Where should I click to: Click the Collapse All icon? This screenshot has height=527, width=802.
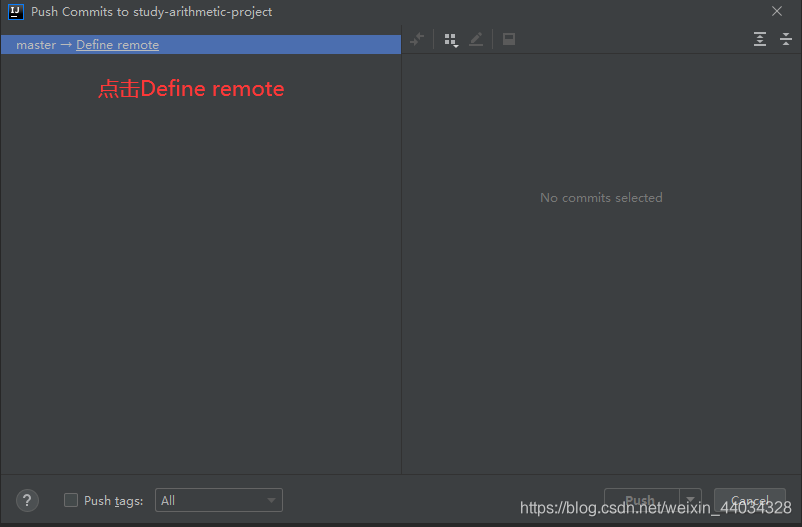click(786, 39)
